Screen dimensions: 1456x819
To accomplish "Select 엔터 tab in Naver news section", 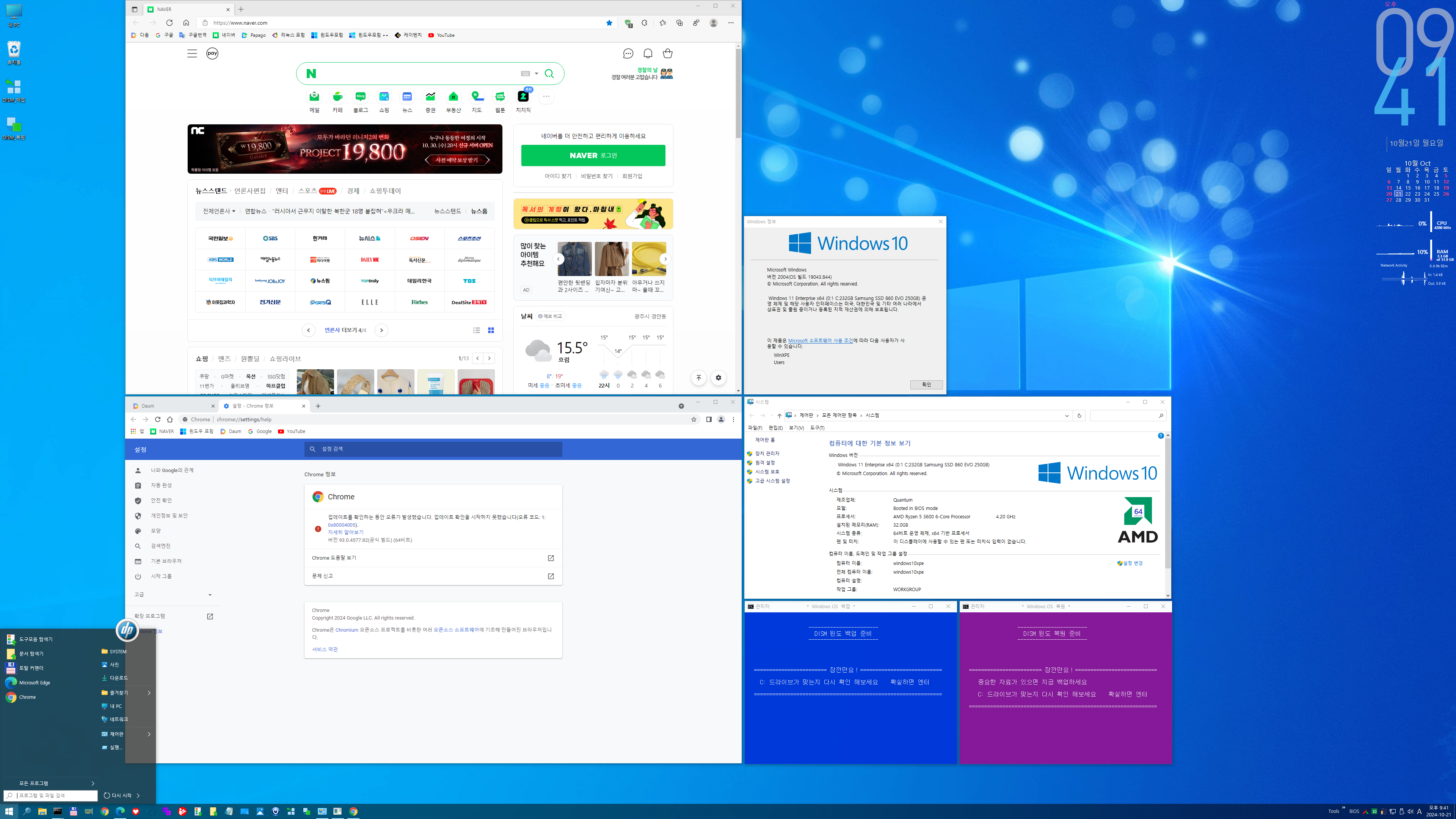I will click(282, 191).
